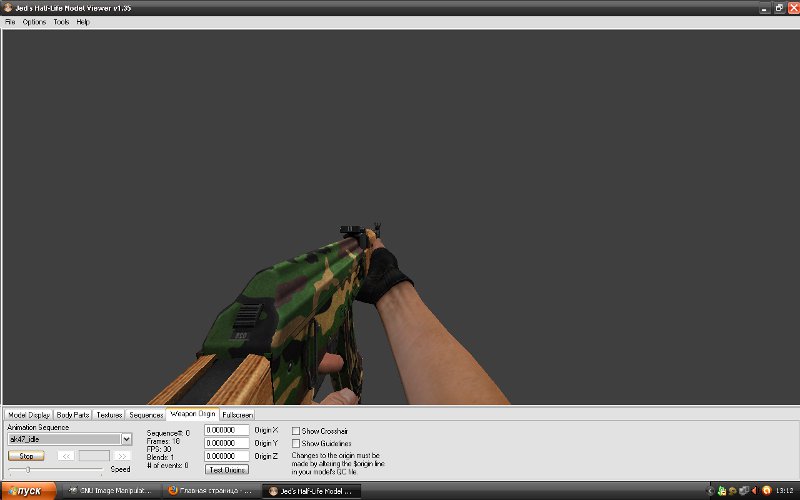Screen dimensions: 800x500
Task: Click the animation Speed slider
Action: pos(55,469)
